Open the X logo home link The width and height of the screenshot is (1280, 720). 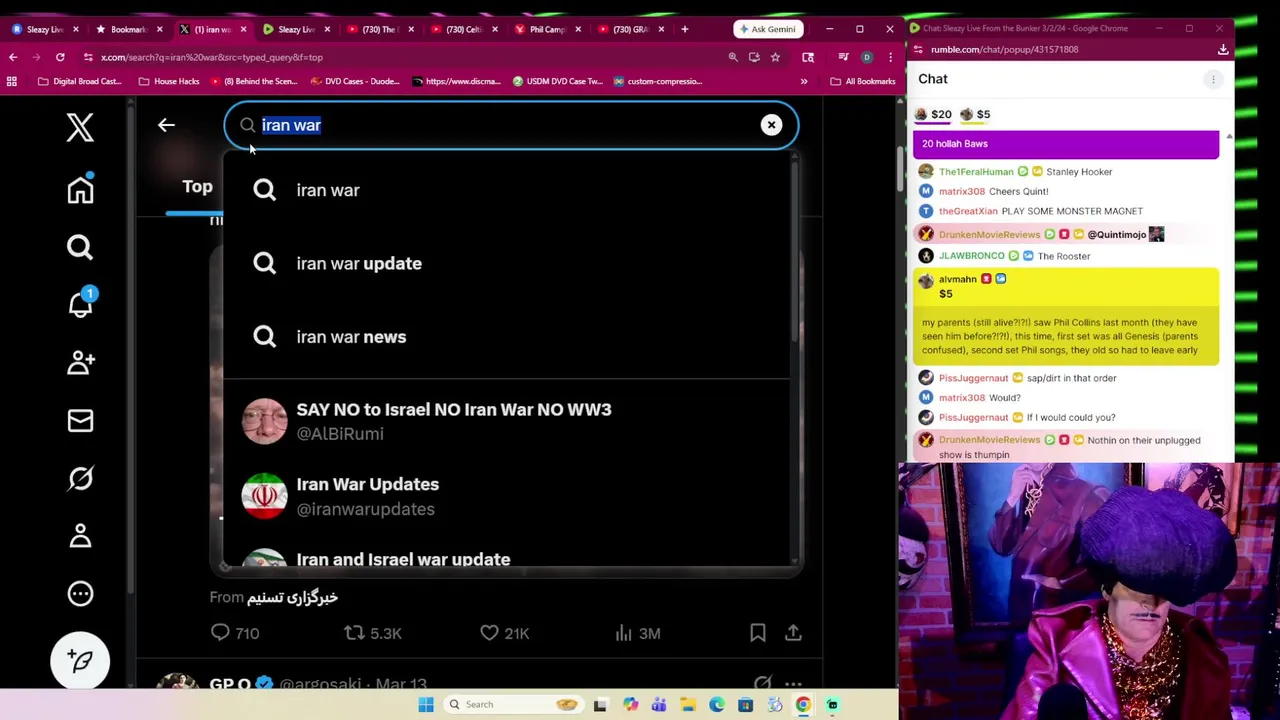click(80, 127)
